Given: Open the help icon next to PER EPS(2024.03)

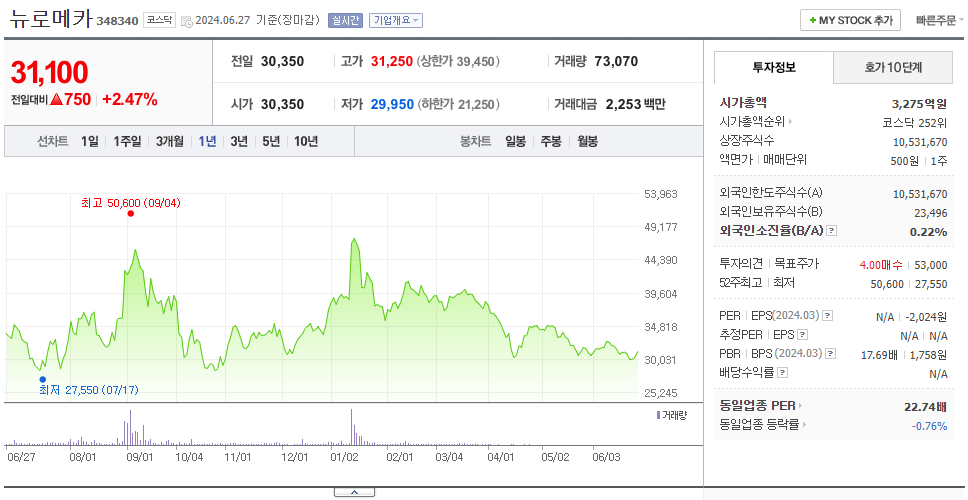Looking at the screenshot, I should pyautogui.click(x=828, y=316).
